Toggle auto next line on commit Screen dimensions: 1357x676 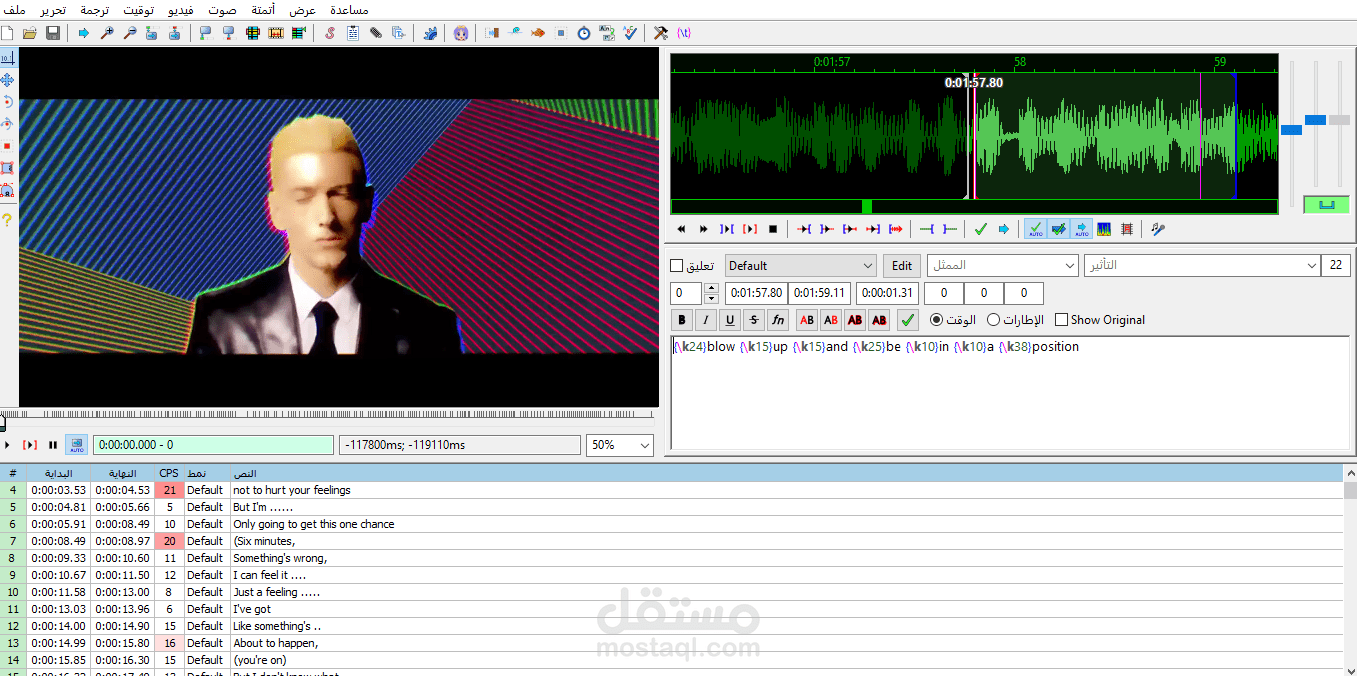(x=1058, y=229)
